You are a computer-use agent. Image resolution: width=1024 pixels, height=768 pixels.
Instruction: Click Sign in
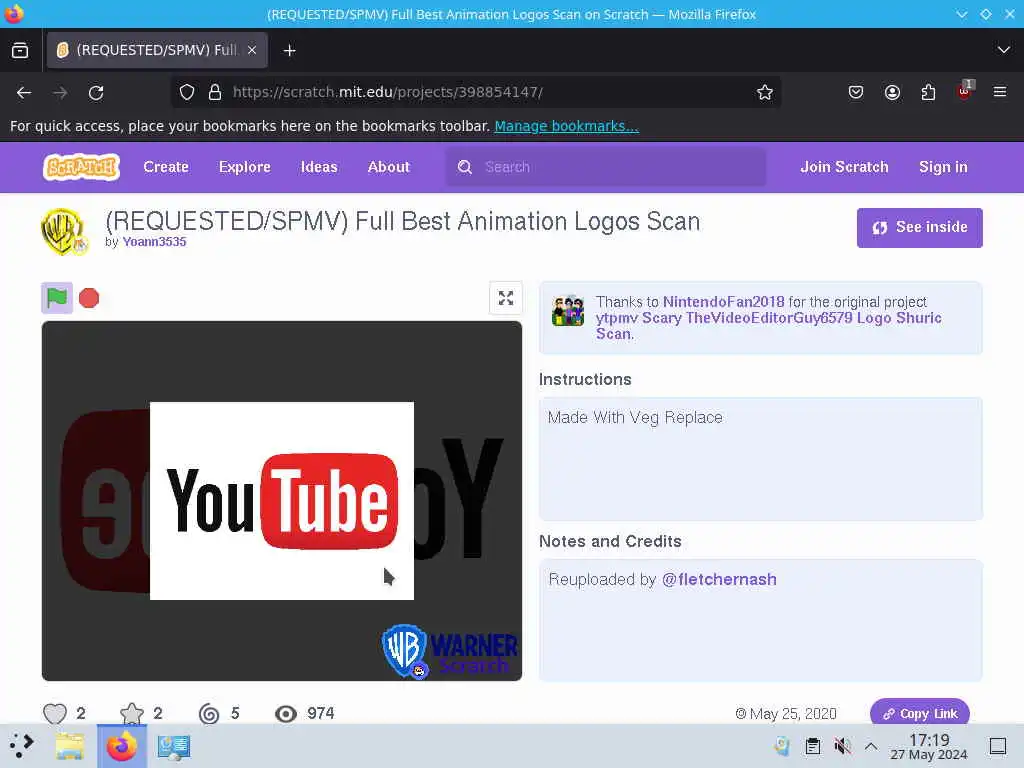pos(943,167)
